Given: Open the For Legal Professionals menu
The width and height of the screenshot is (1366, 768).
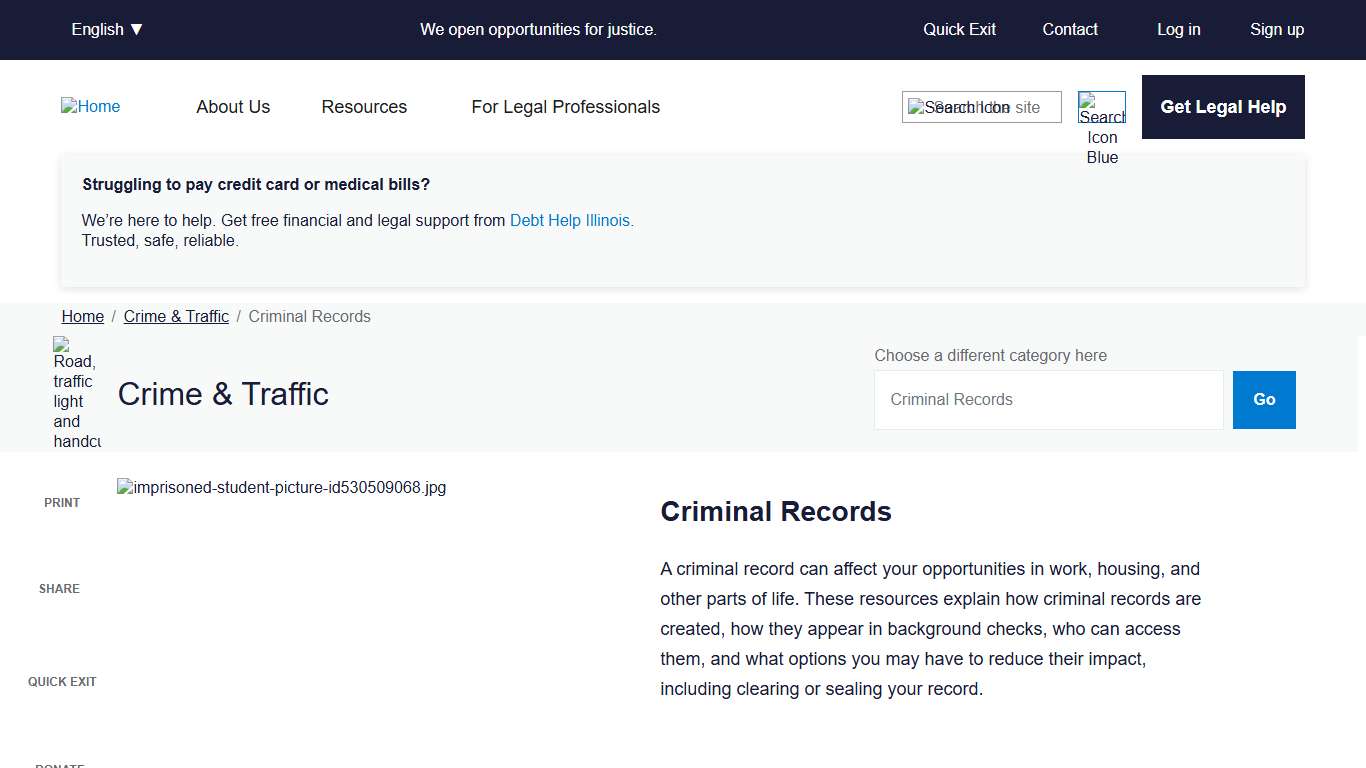Looking at the screenshot, I should pyautogui.click(x=565, y=107).
